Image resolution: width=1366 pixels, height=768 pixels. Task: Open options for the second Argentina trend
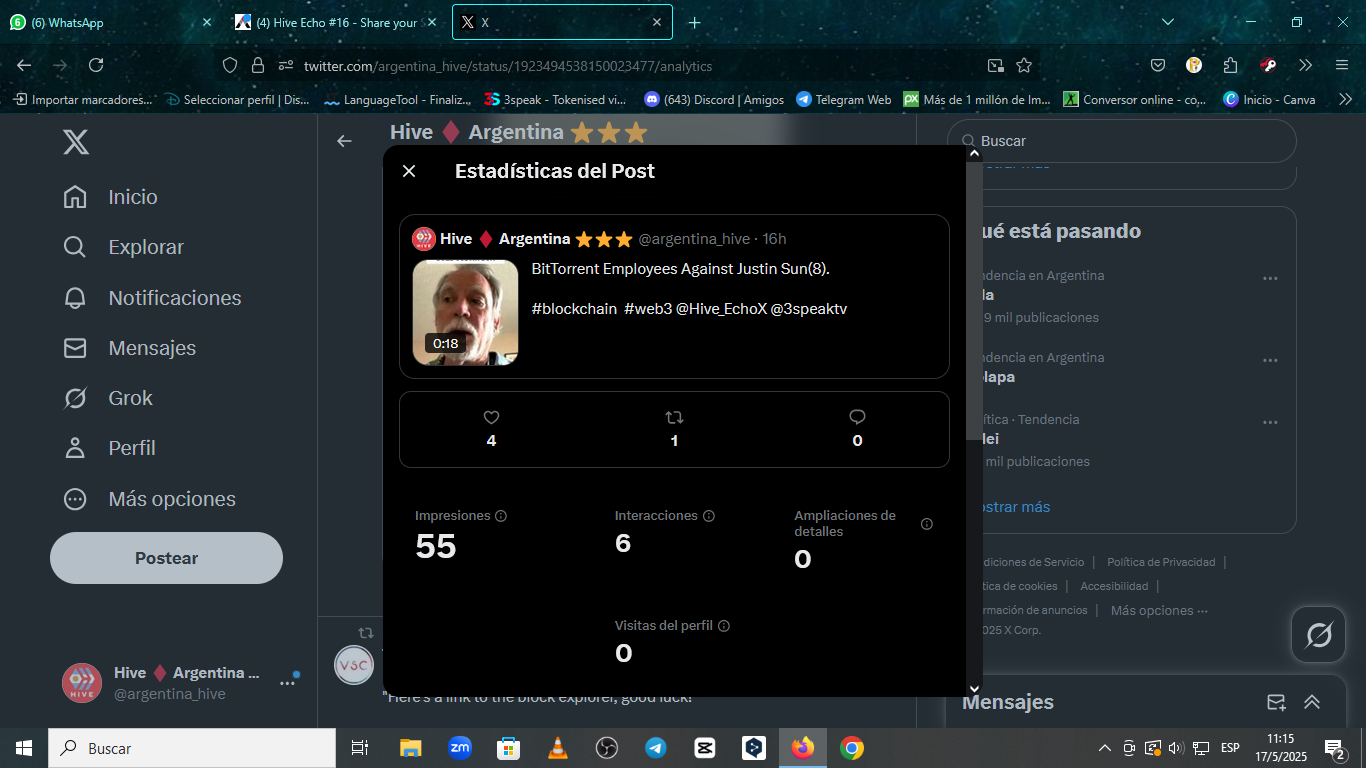tap(1270, 360)
